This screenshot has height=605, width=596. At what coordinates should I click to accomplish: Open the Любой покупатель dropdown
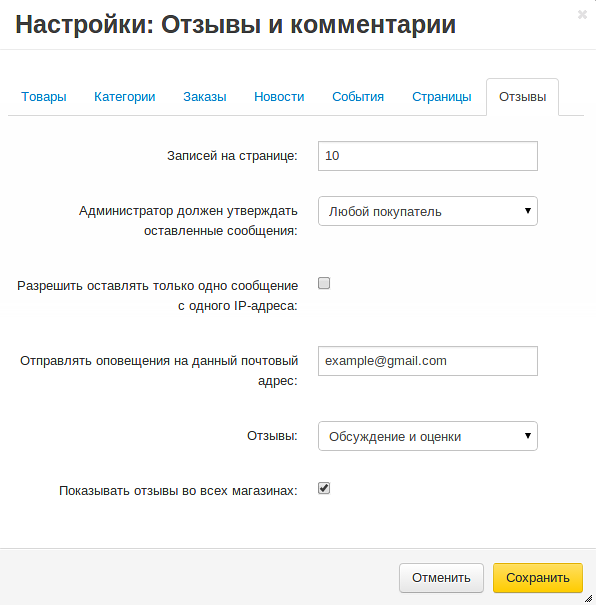428,211
